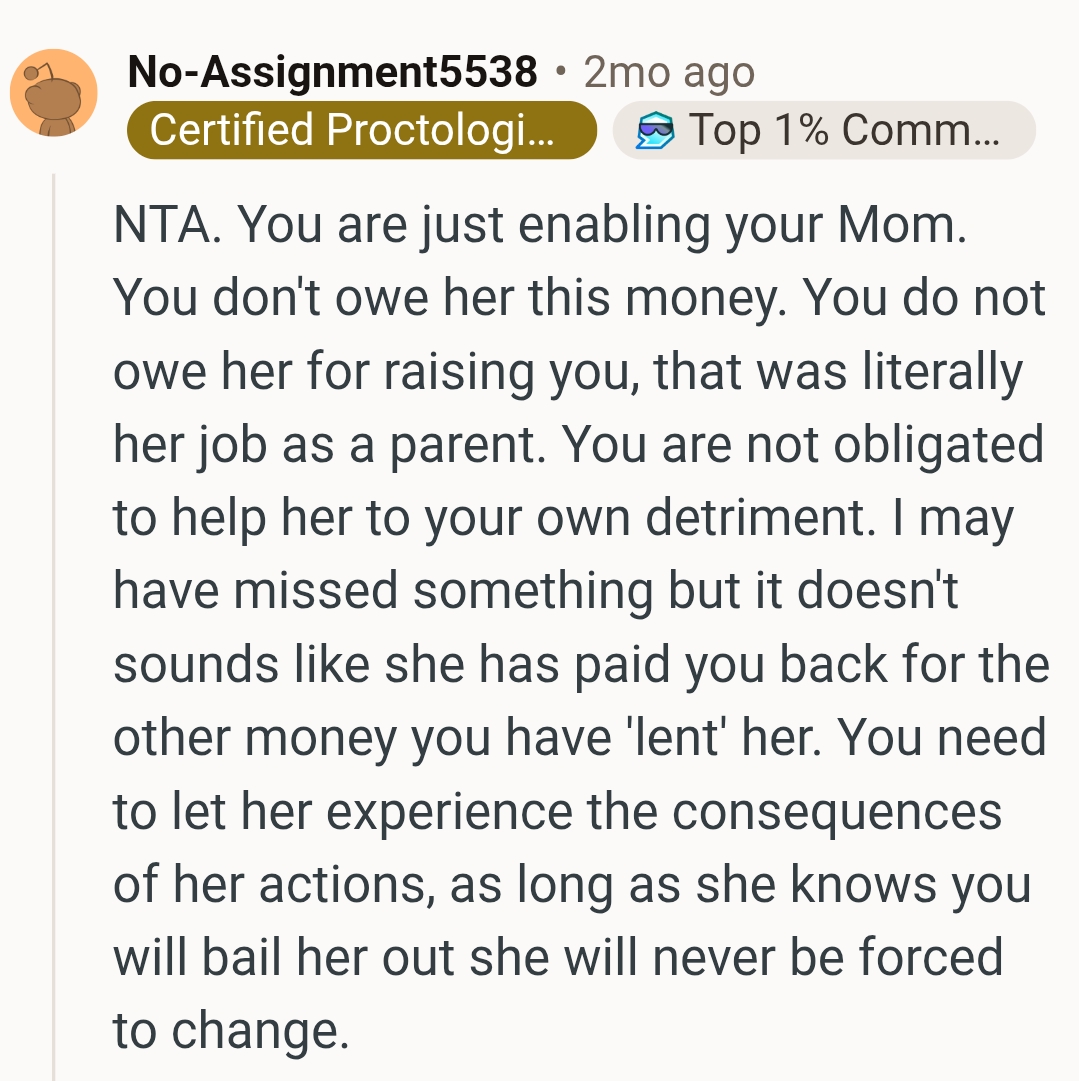This screenshot has height=1081, width=1079.
Task: Collapse the comment using the vertical thread line
Action: point(53,620)
